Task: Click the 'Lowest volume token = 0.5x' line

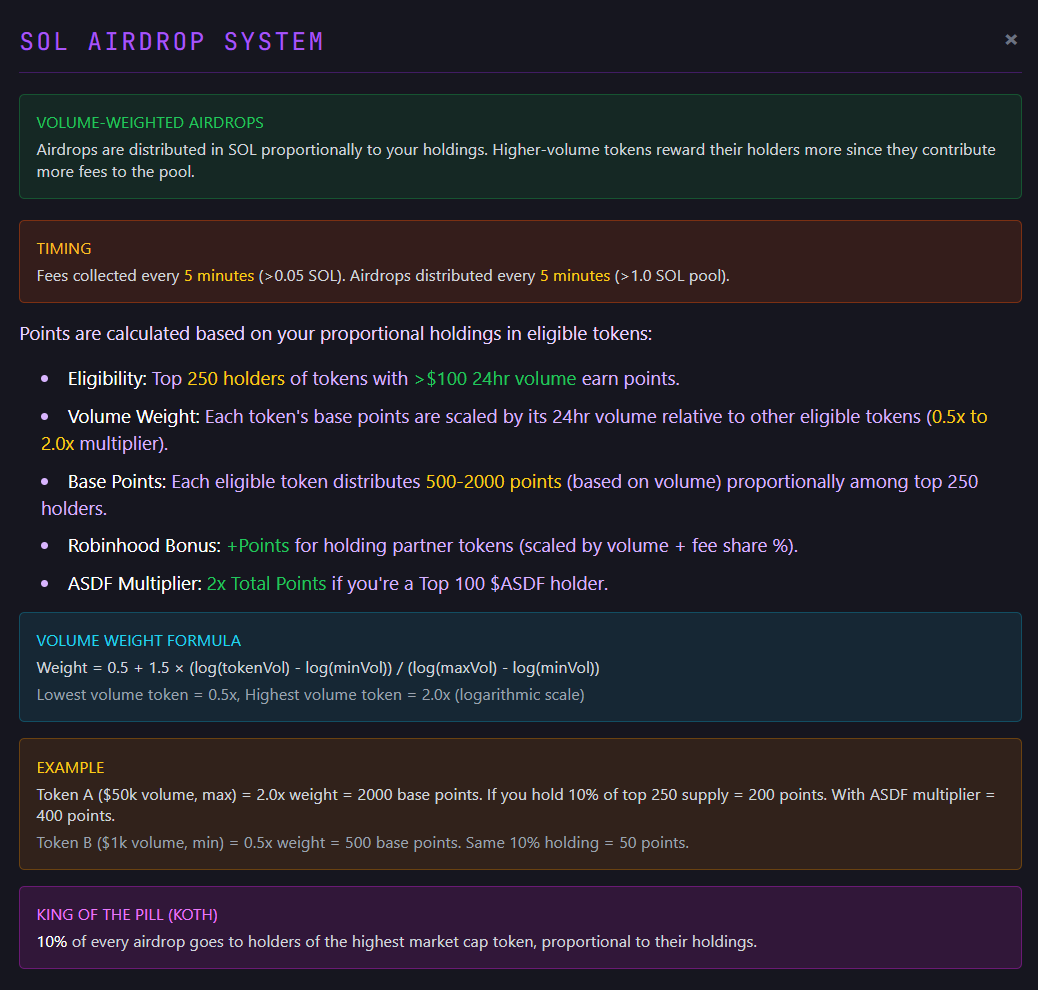Action: click(310, 695)
